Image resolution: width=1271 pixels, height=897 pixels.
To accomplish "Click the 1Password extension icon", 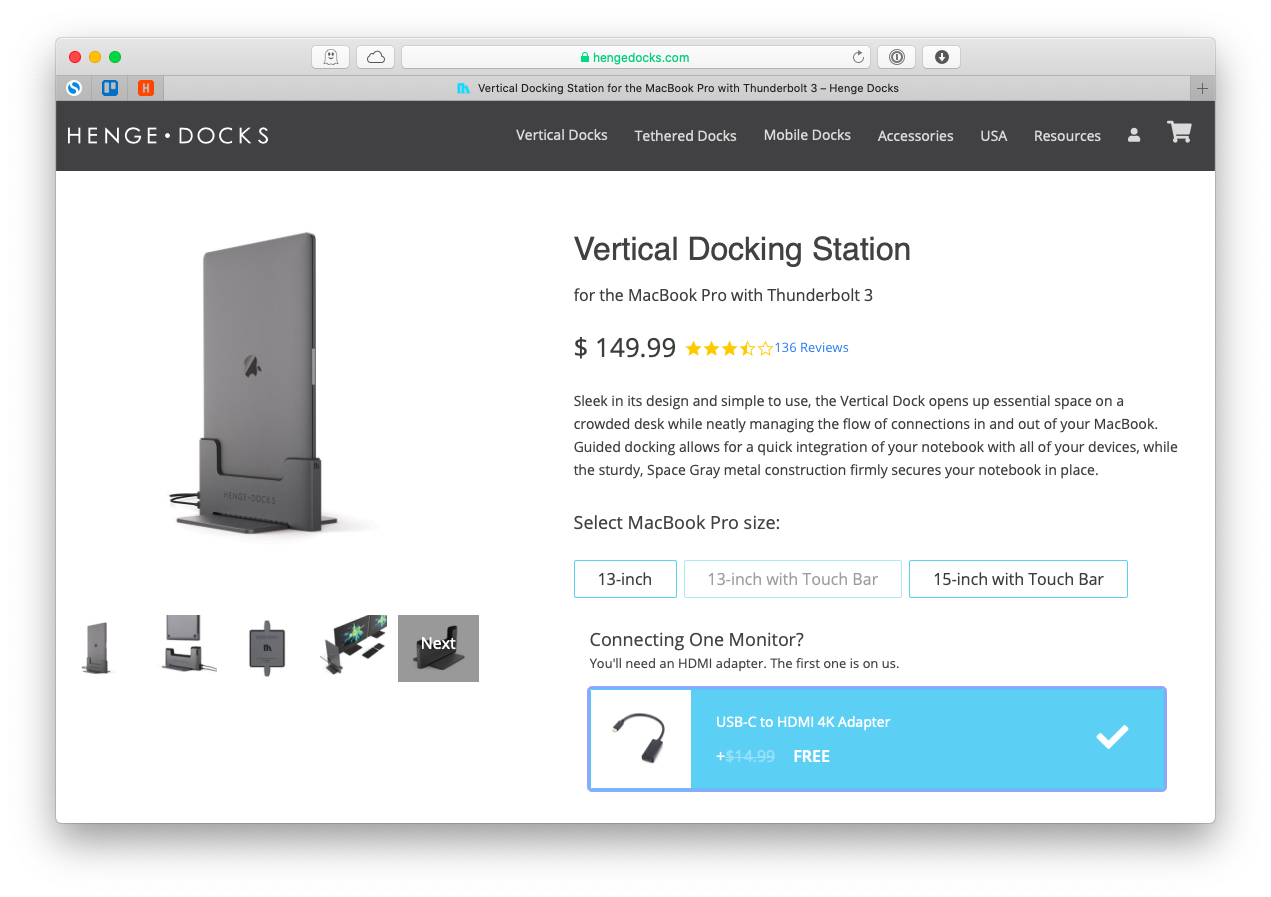I will pos(897,57).
